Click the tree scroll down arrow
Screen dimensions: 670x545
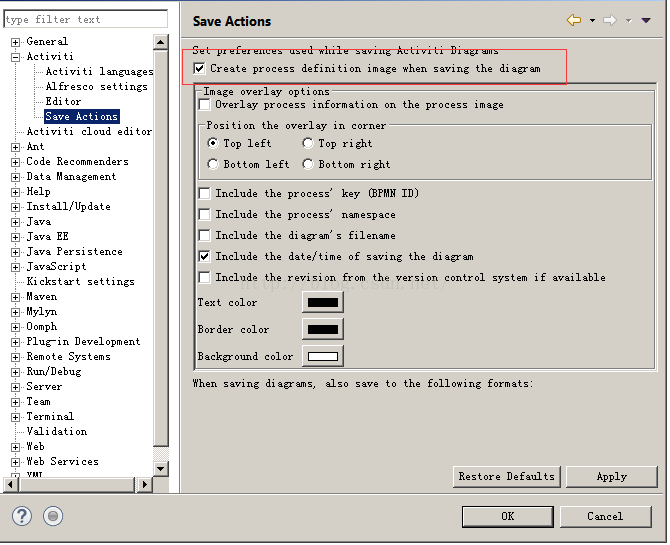tap(161, 469)
